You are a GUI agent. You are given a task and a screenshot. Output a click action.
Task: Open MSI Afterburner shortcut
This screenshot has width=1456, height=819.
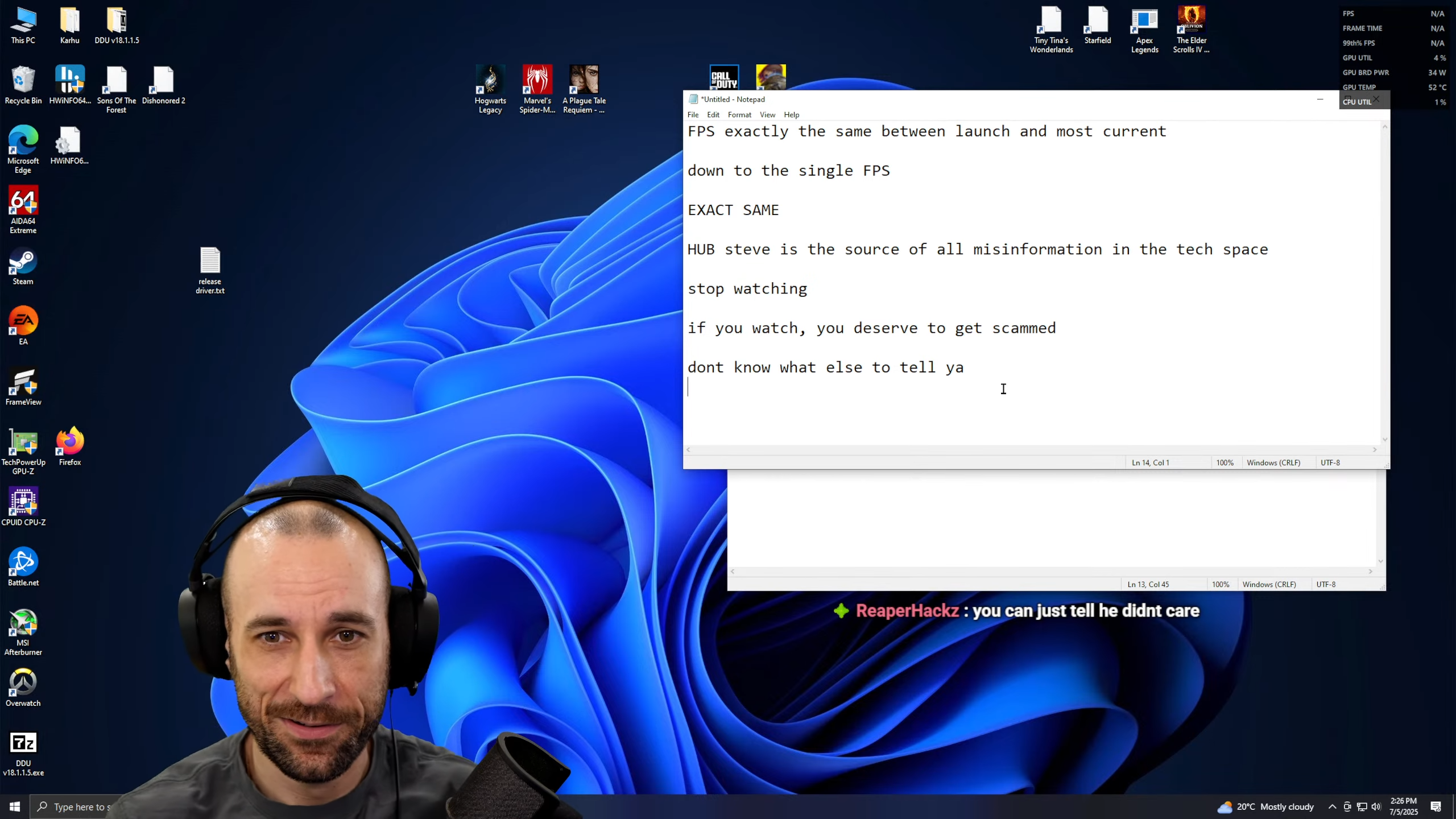coord(23,632)
